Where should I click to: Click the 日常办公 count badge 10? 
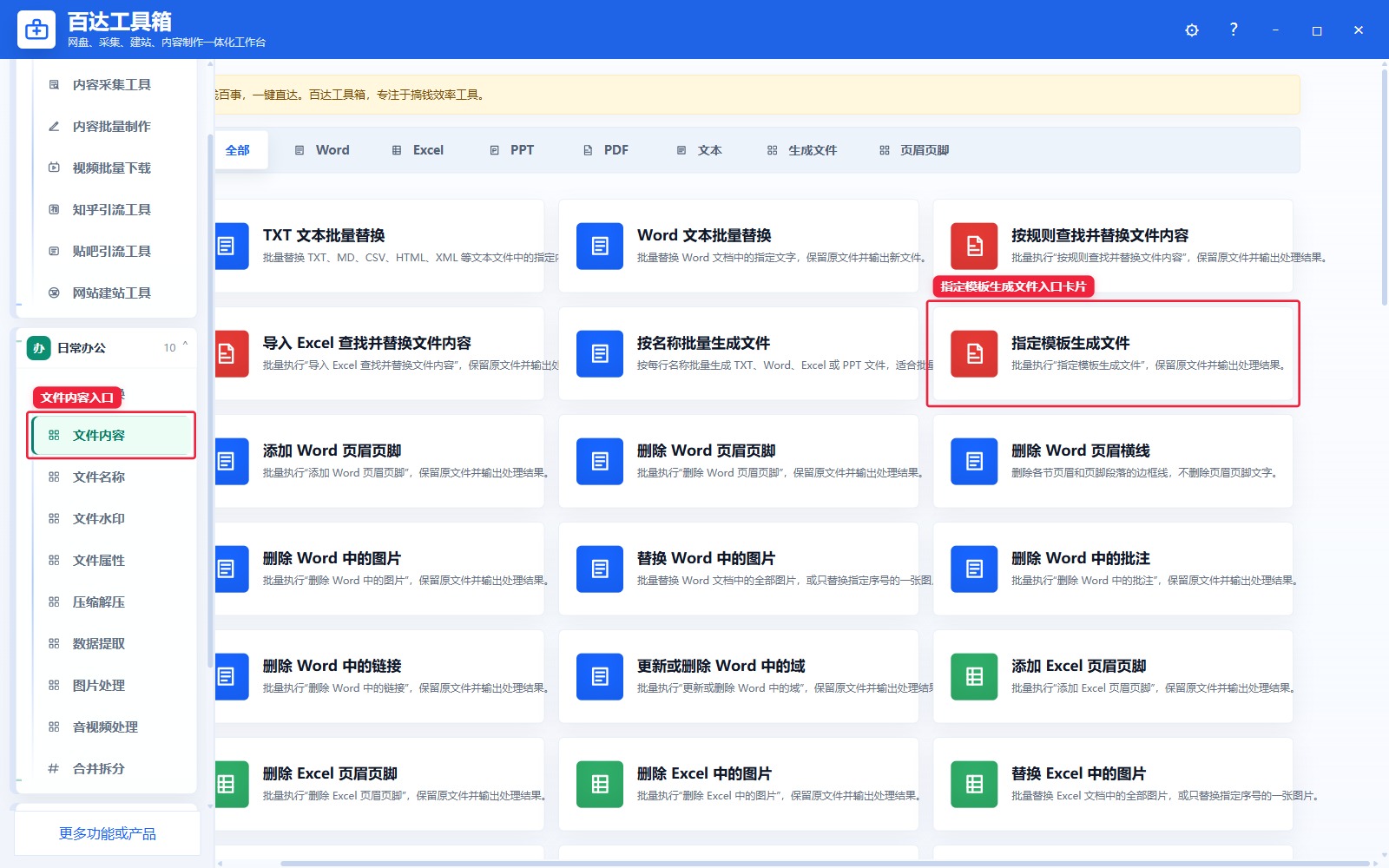(169, 348)
